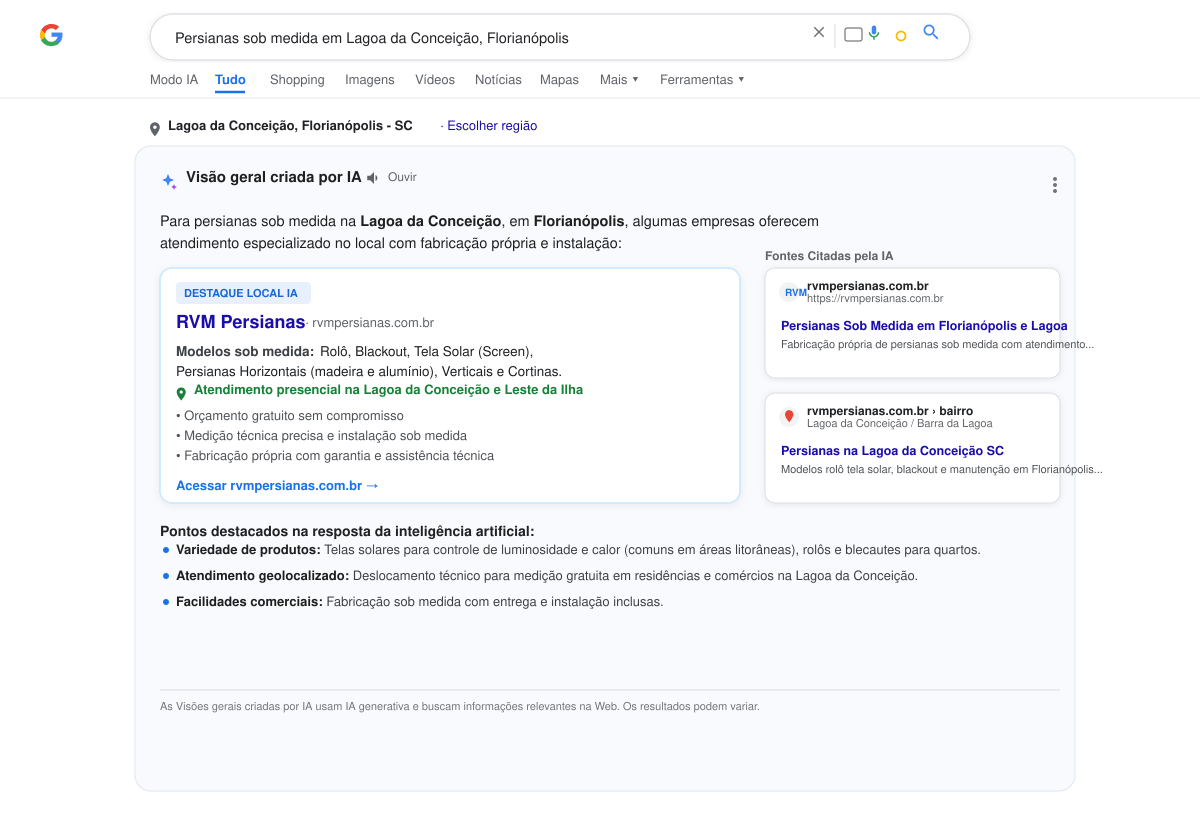Clear the search query with the X
This screenshot has width=1200, height=840.
tap(819, 32)
